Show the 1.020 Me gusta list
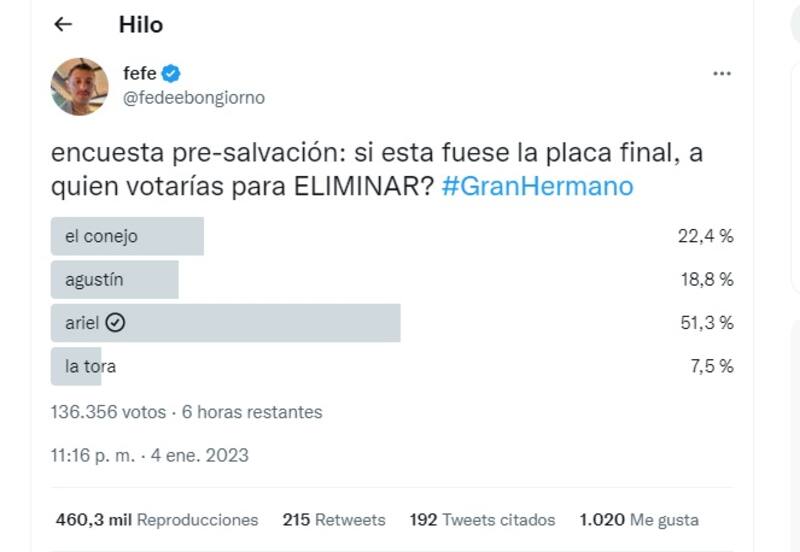 (x=639, y=520)
